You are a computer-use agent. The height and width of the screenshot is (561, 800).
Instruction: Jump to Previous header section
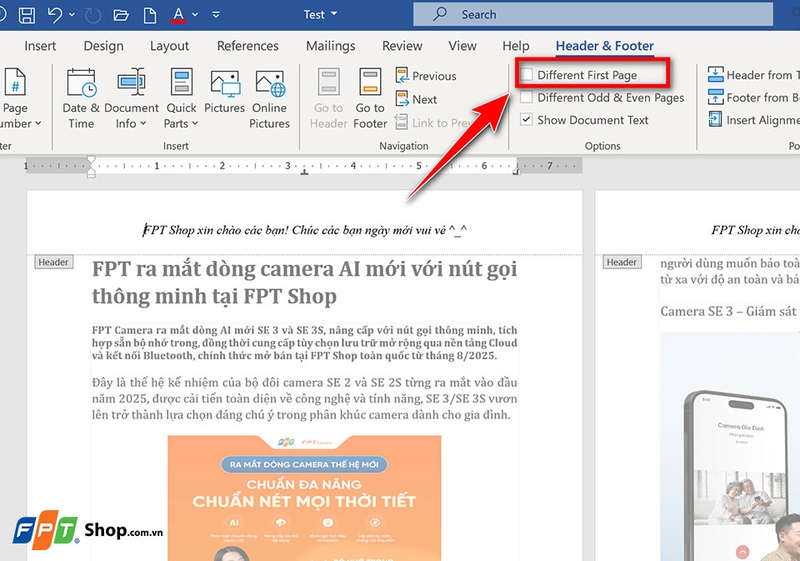tap(426, 75)
